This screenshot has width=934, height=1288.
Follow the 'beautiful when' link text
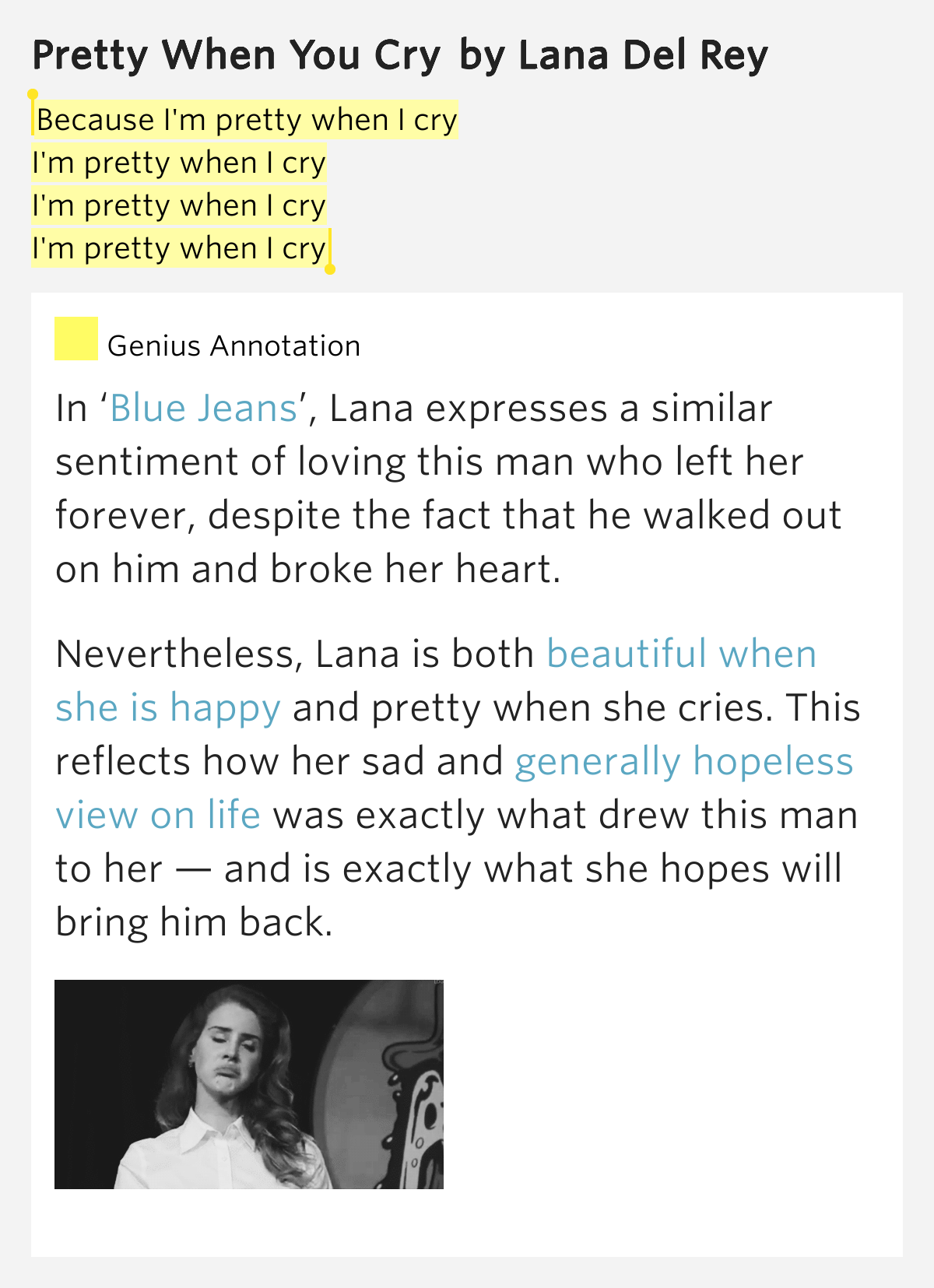click(682, 654)
